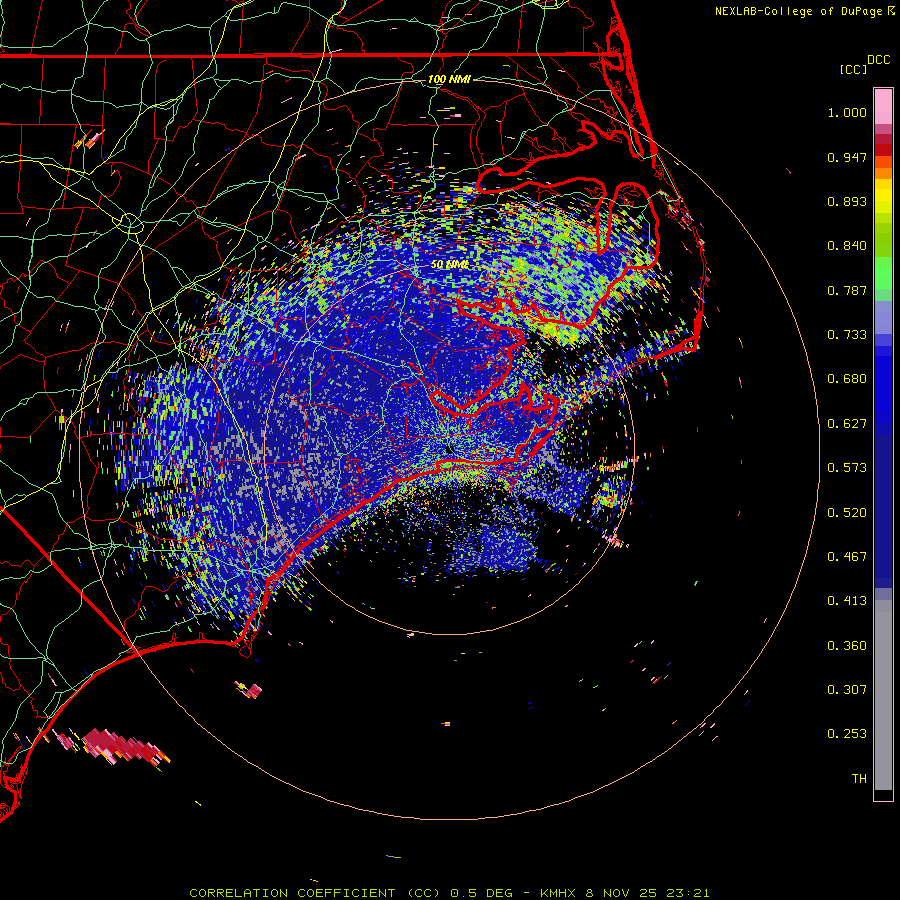Click the KMHX station identifier in the caption
The width and height of the screenshot is (900, 900).
tap(558, 893)
